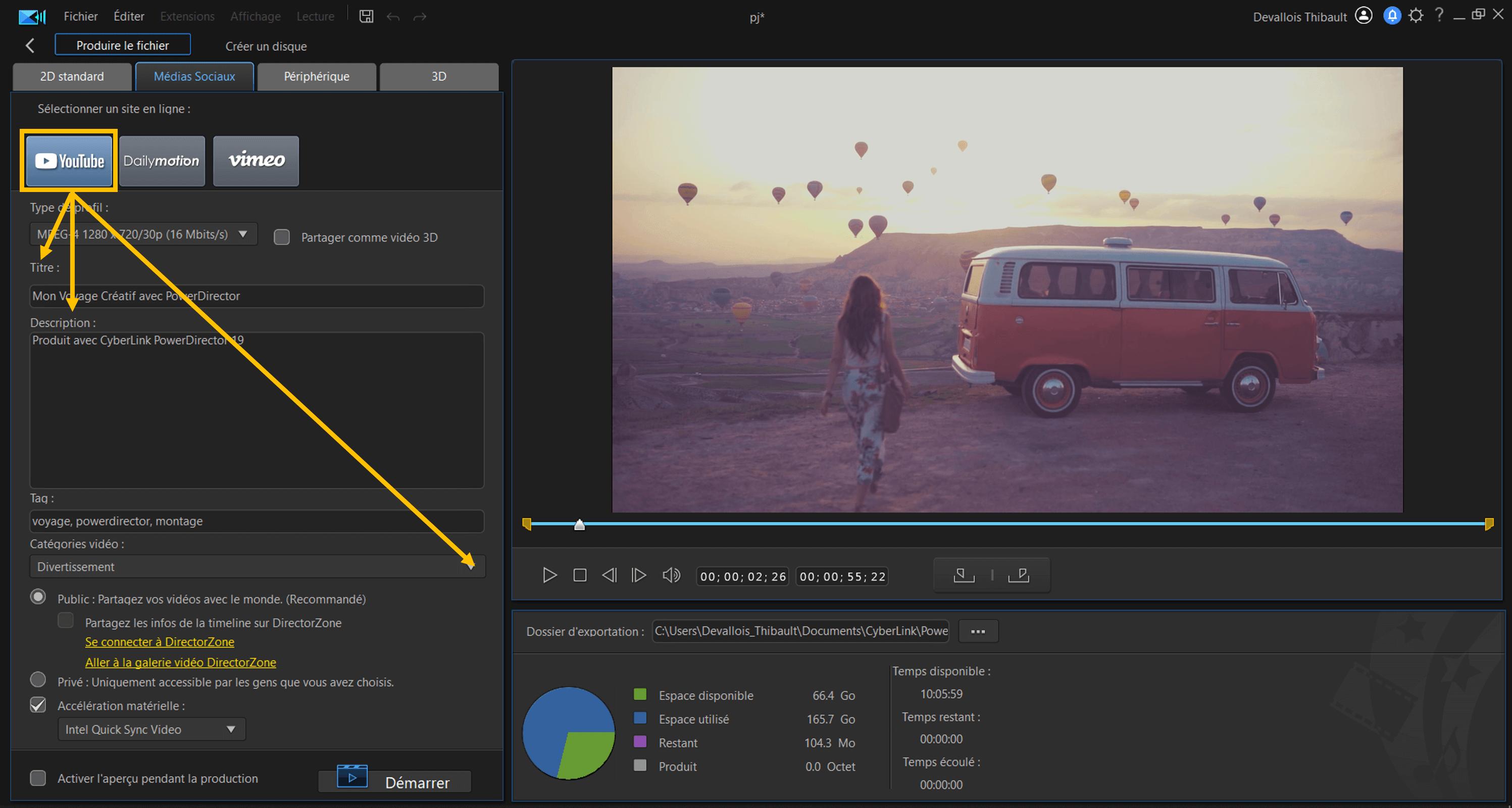Click the PowerDirector logo icon

point(32,17)
